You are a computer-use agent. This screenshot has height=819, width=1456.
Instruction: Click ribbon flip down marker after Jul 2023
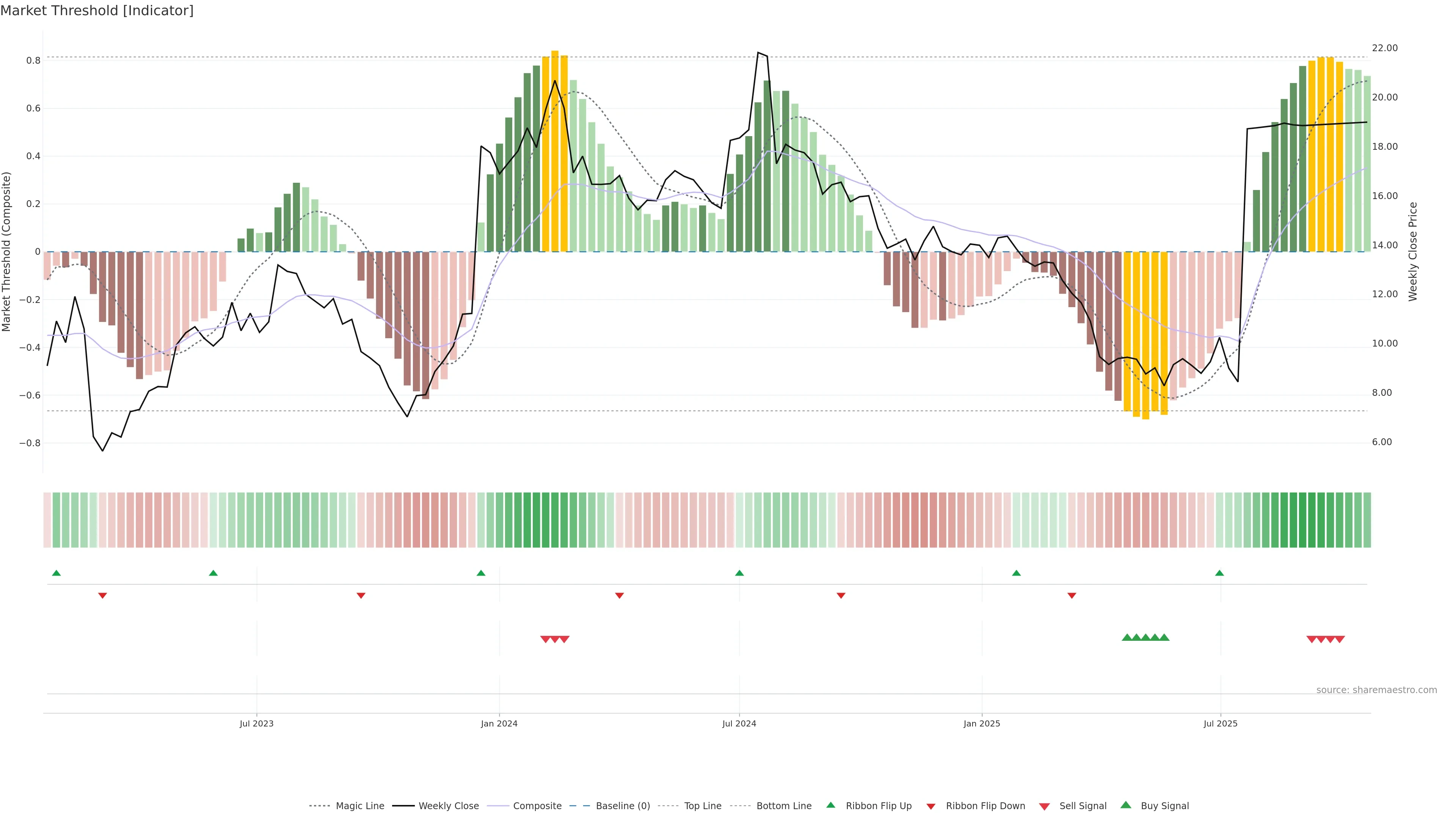(x=361, y=595)
